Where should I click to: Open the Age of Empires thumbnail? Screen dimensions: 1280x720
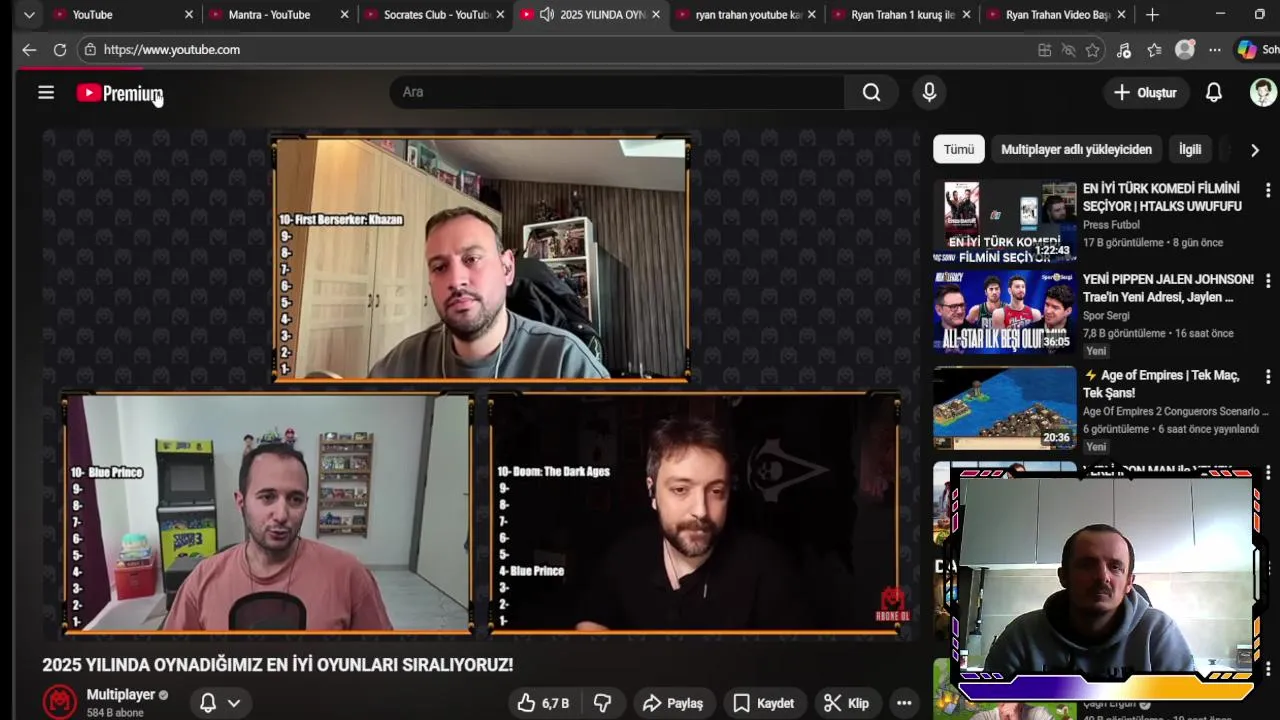pos(1005,407)
